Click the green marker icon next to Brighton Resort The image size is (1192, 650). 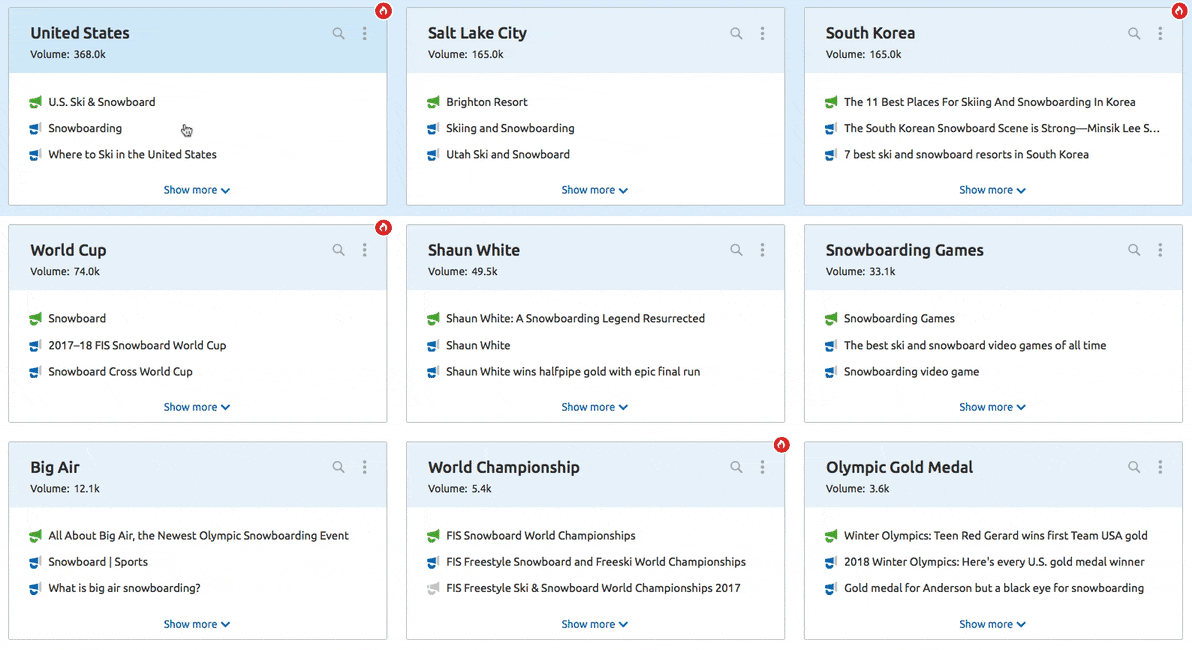point(432,101)
